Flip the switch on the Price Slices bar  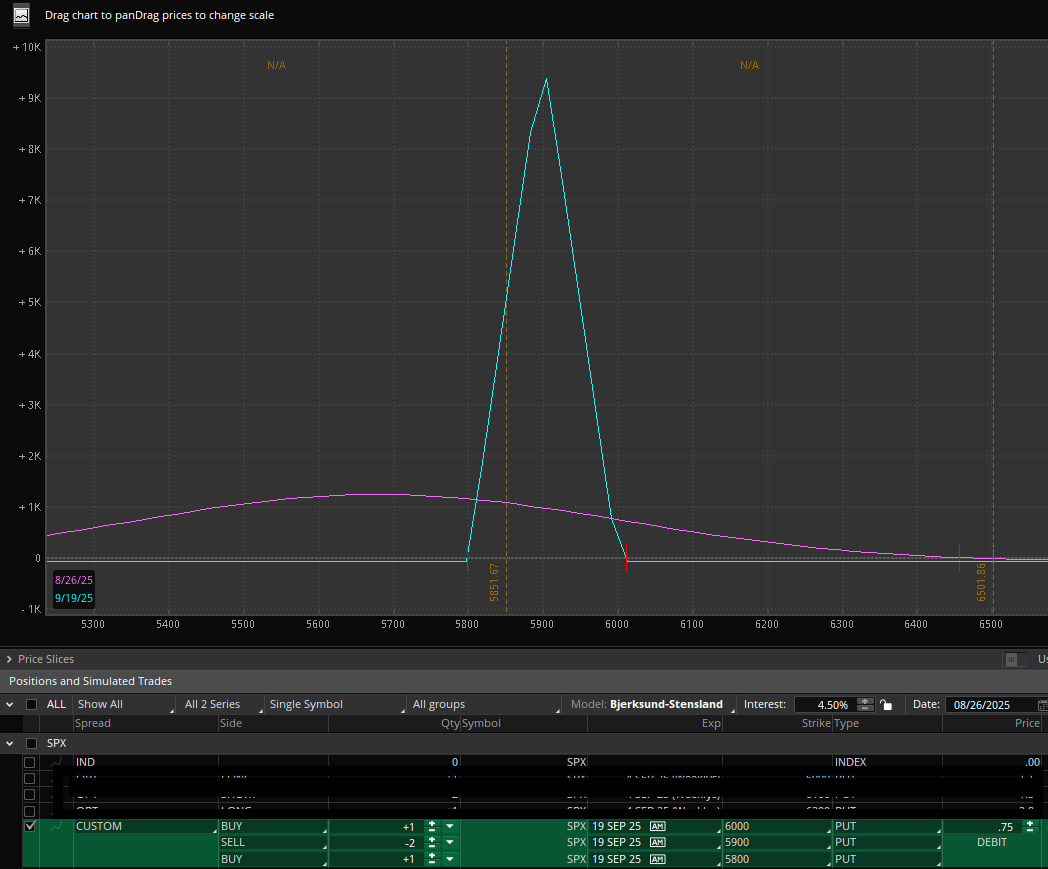[1015, 660]
